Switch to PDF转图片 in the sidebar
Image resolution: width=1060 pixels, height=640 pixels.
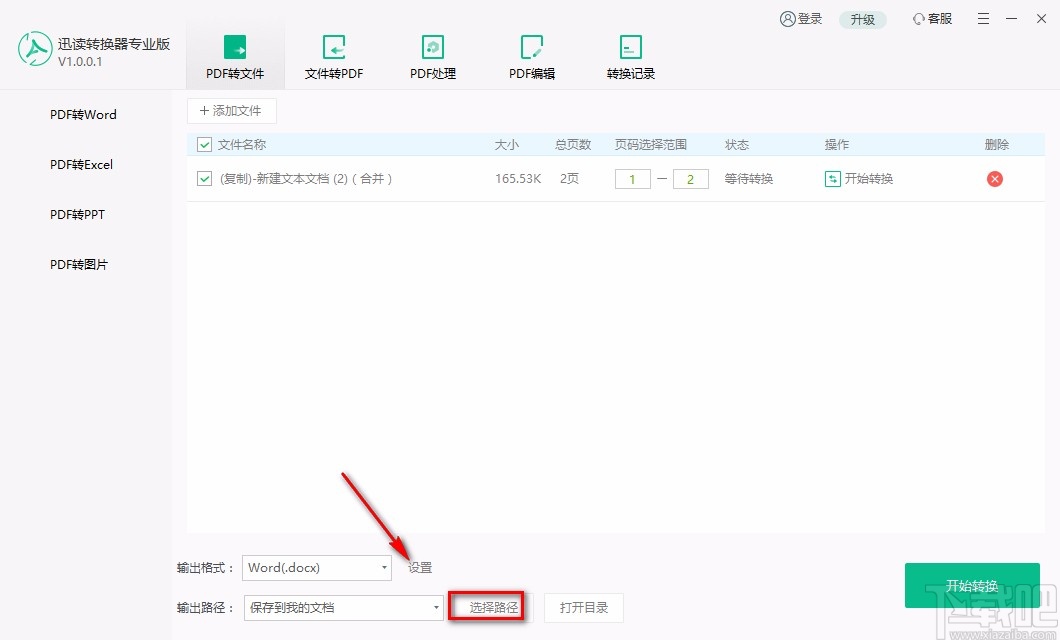[78, 264]
